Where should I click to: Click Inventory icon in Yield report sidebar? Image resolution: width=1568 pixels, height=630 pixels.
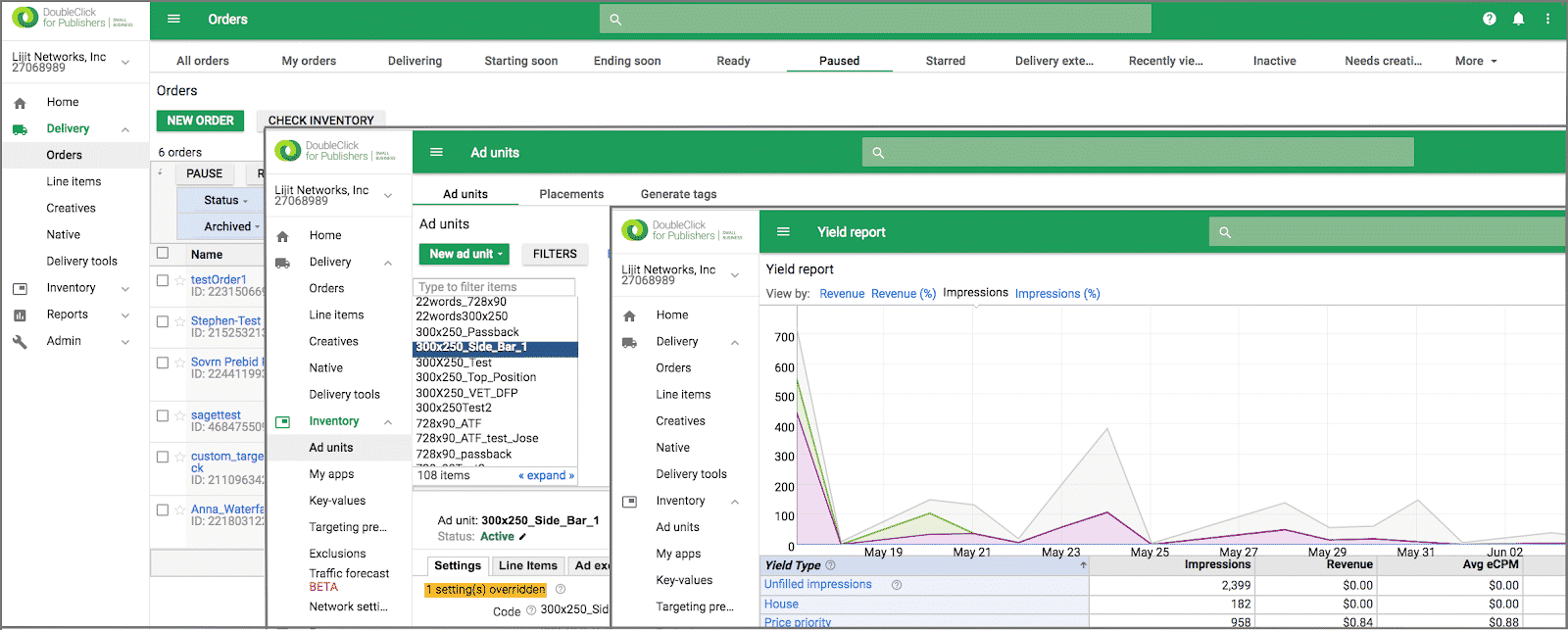click(x=629, y=501)
